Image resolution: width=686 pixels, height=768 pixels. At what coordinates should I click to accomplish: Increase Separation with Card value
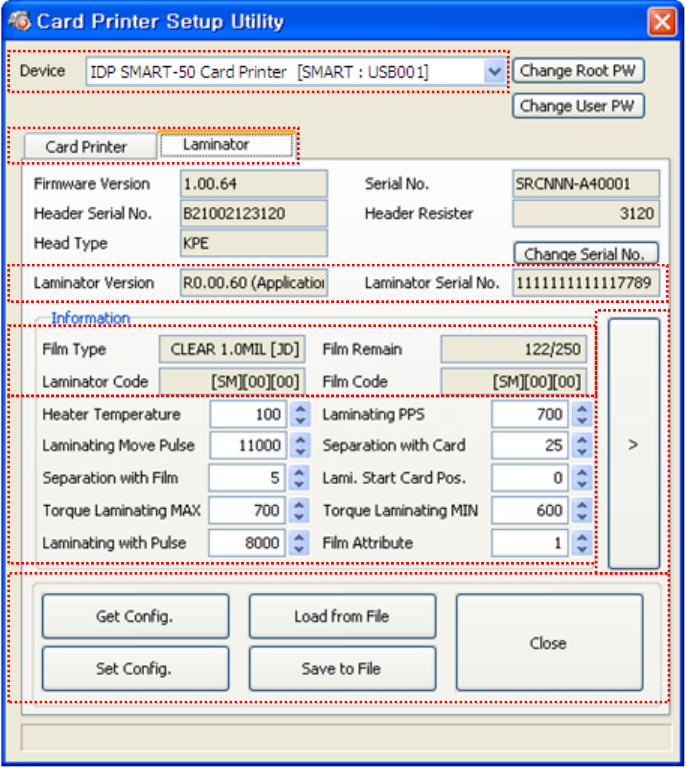click(x=582, y=439)
